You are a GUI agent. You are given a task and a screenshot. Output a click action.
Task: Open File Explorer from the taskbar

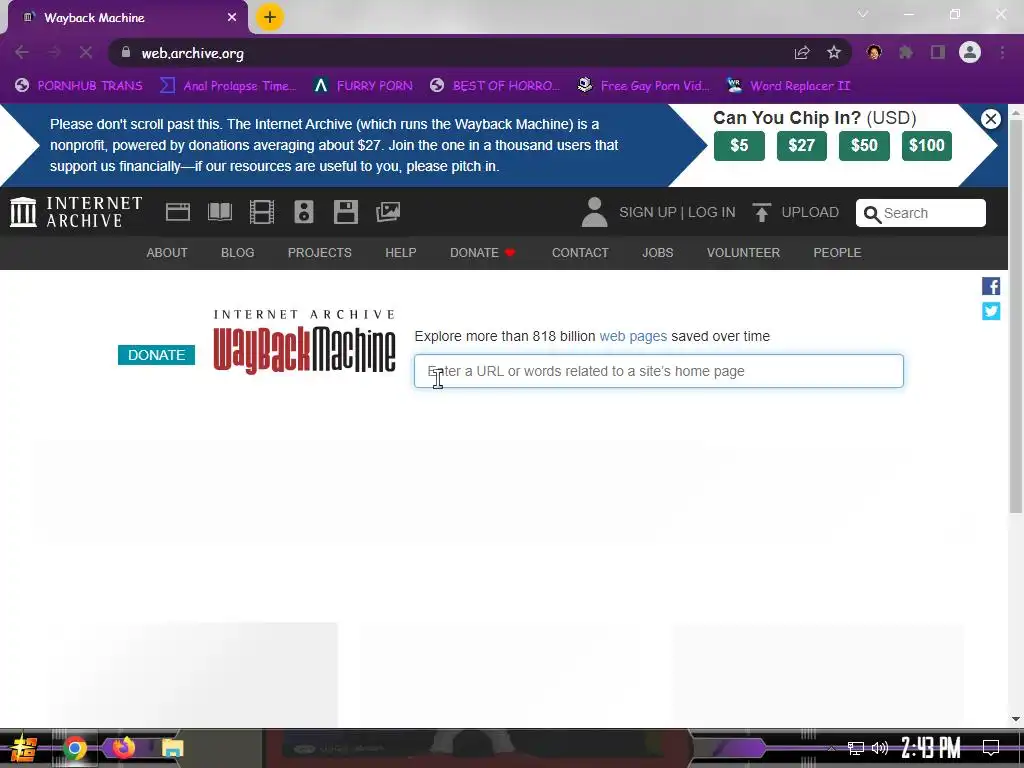click(x=172, y=748)
